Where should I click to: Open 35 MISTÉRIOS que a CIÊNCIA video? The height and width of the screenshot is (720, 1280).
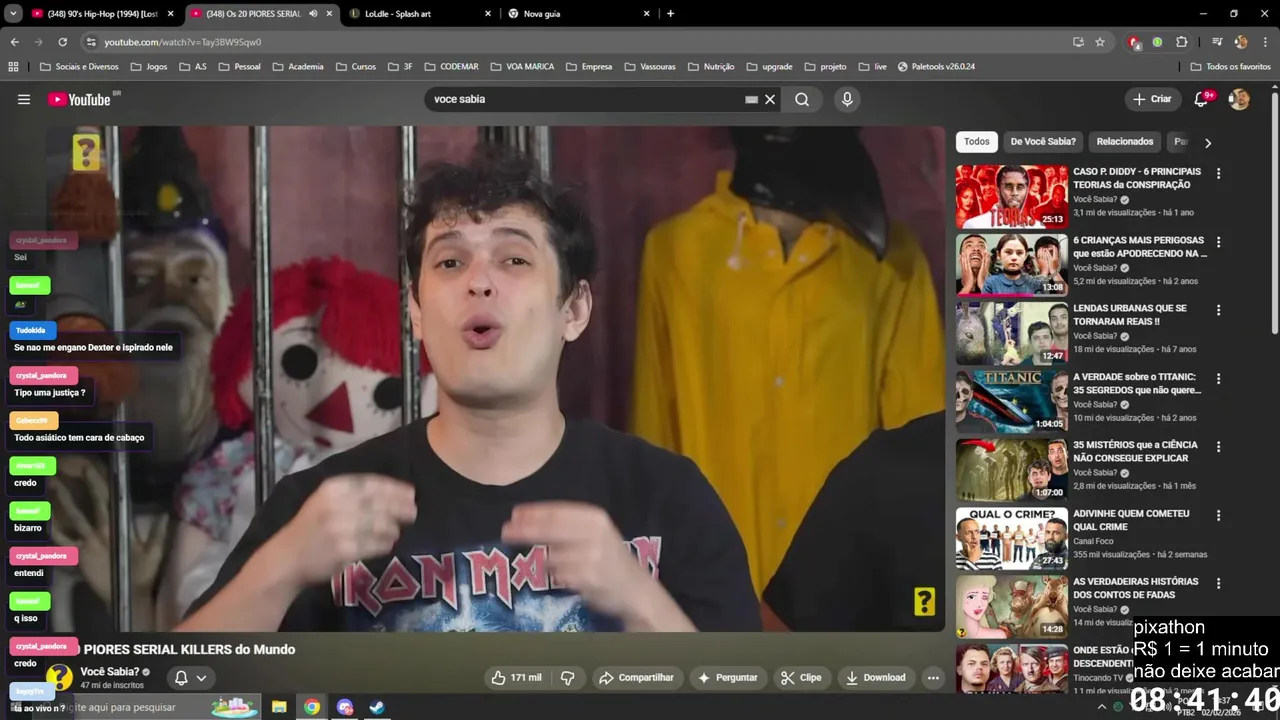(x=1011, y=470)
